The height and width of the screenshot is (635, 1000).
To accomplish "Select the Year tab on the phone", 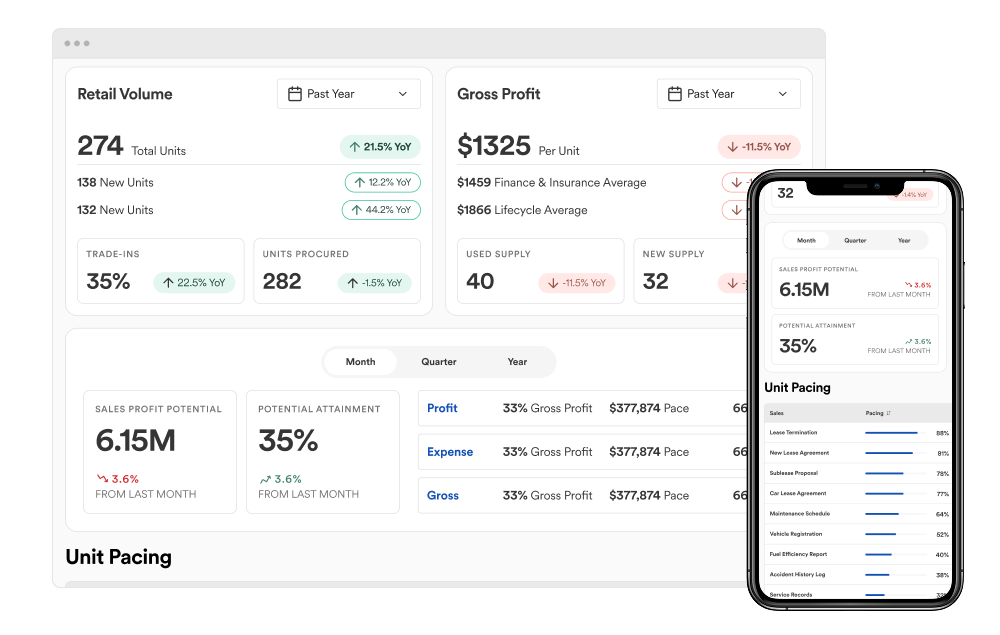I will 904,241.
